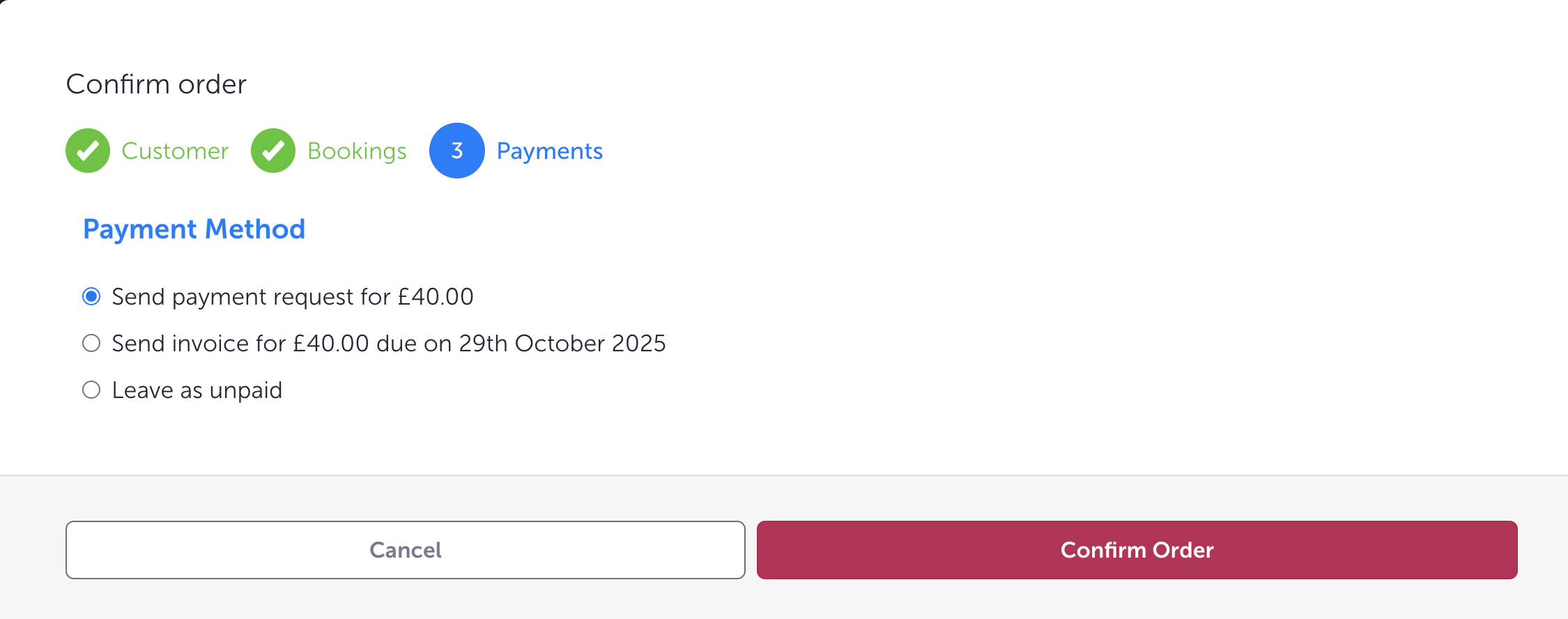Click the 29th October 2025 due date
1568x619 pixels.
(562, 344)
